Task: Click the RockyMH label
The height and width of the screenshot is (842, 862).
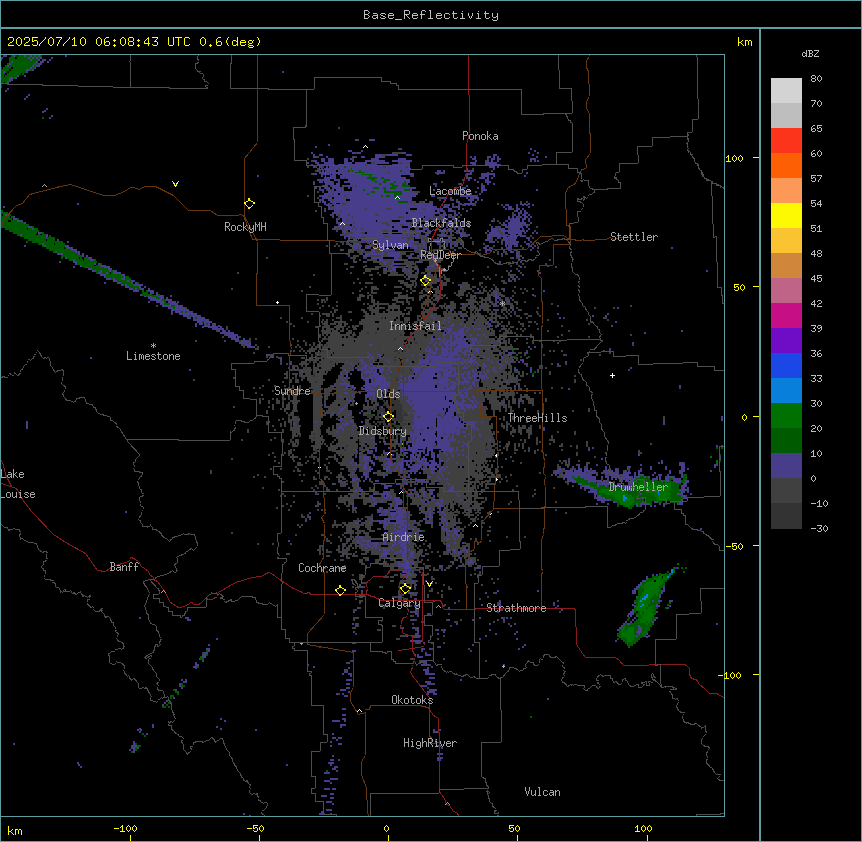Action: pyautogui.click(x=245, y=227)
